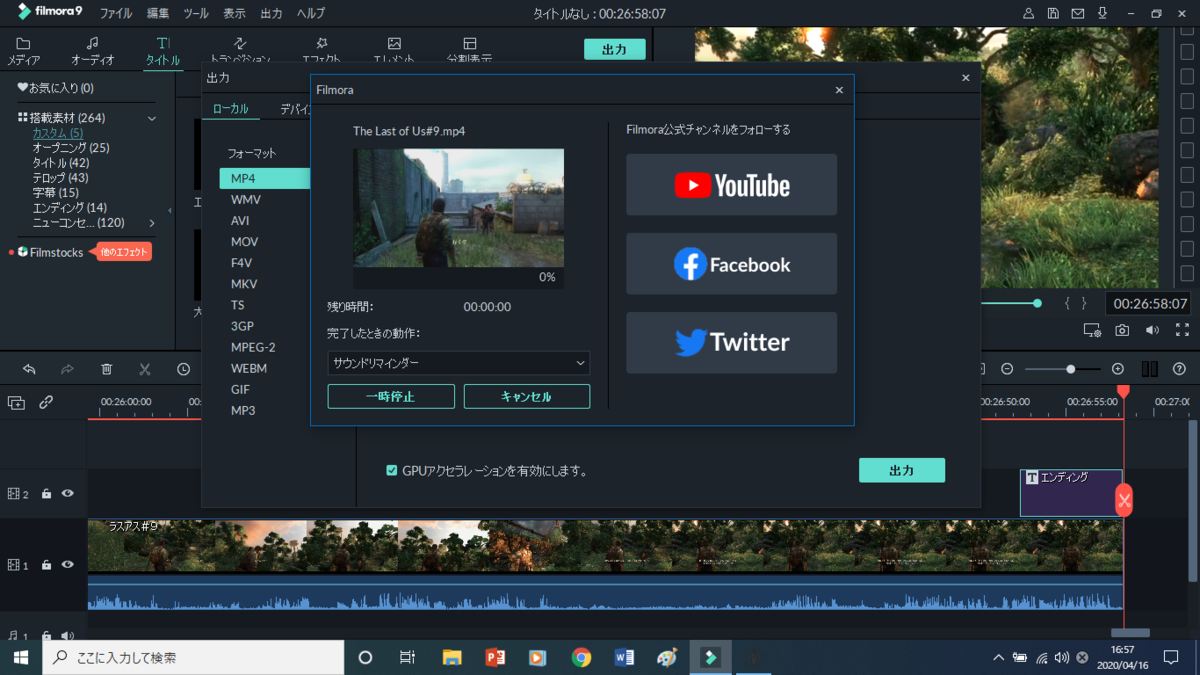Open the user account icon
1200x675 pixels.
point(1029,14)
